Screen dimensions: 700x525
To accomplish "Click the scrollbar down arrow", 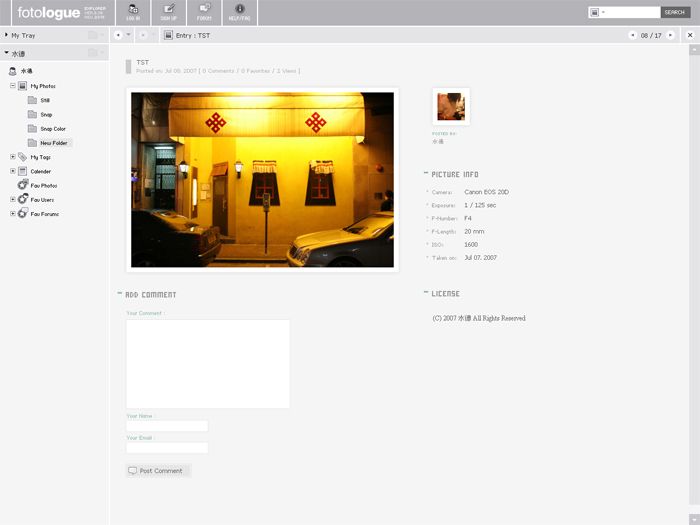I will [x=694, y=519].
